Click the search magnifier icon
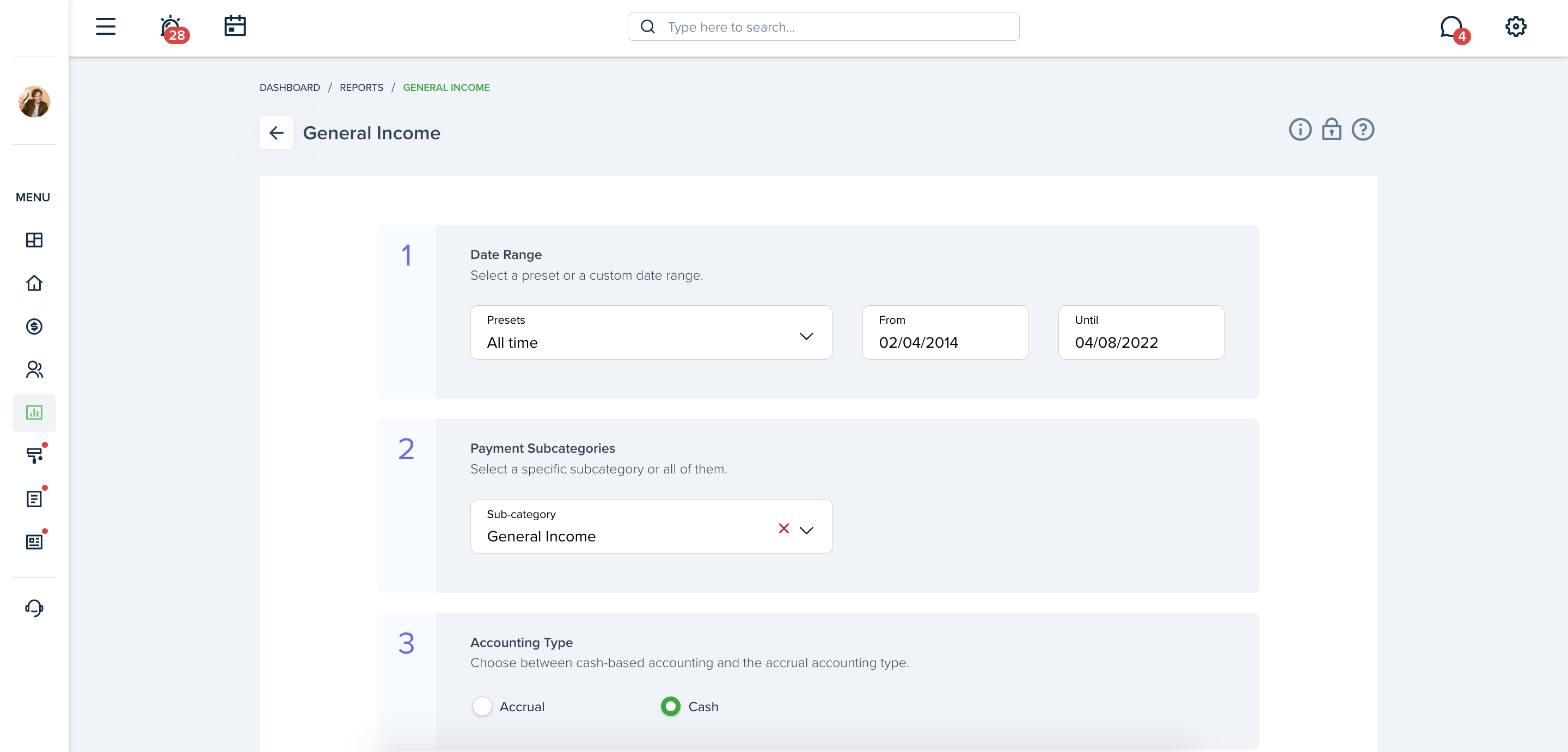This screenshot has height=752, width=1568. point(648,27)
